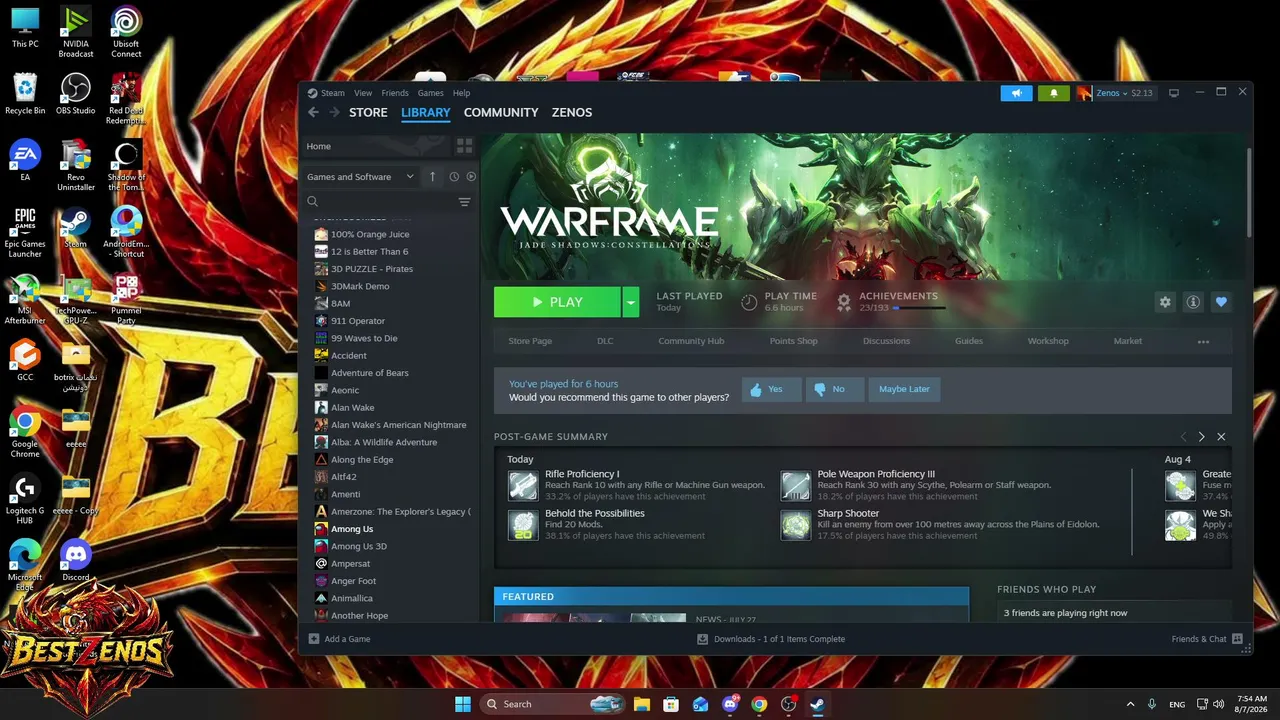Viewport: 1280px width, 720px height.
Task: Open Steam app in the taskbar
Action: 817,704
